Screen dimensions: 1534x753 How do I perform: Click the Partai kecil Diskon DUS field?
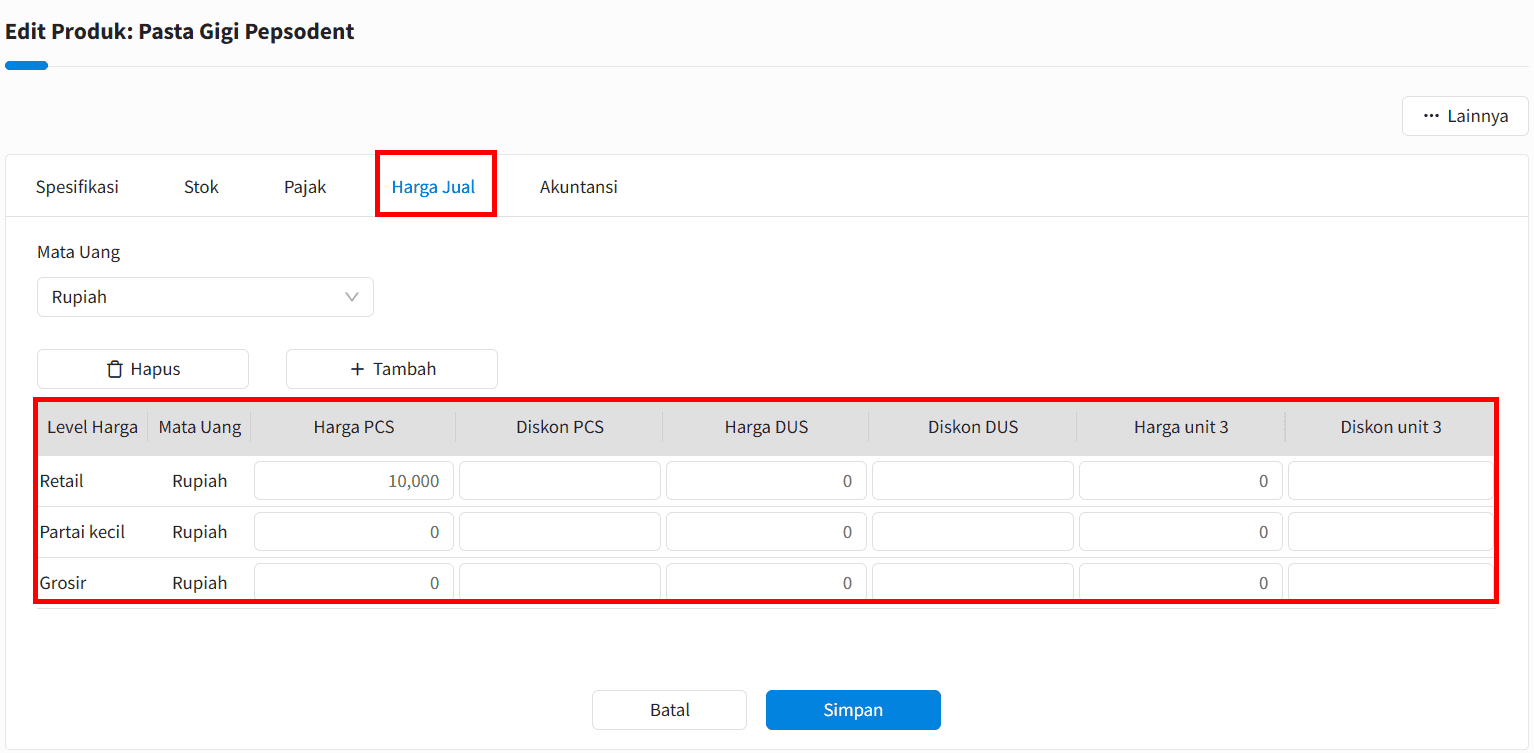click(x=973, y=532)
